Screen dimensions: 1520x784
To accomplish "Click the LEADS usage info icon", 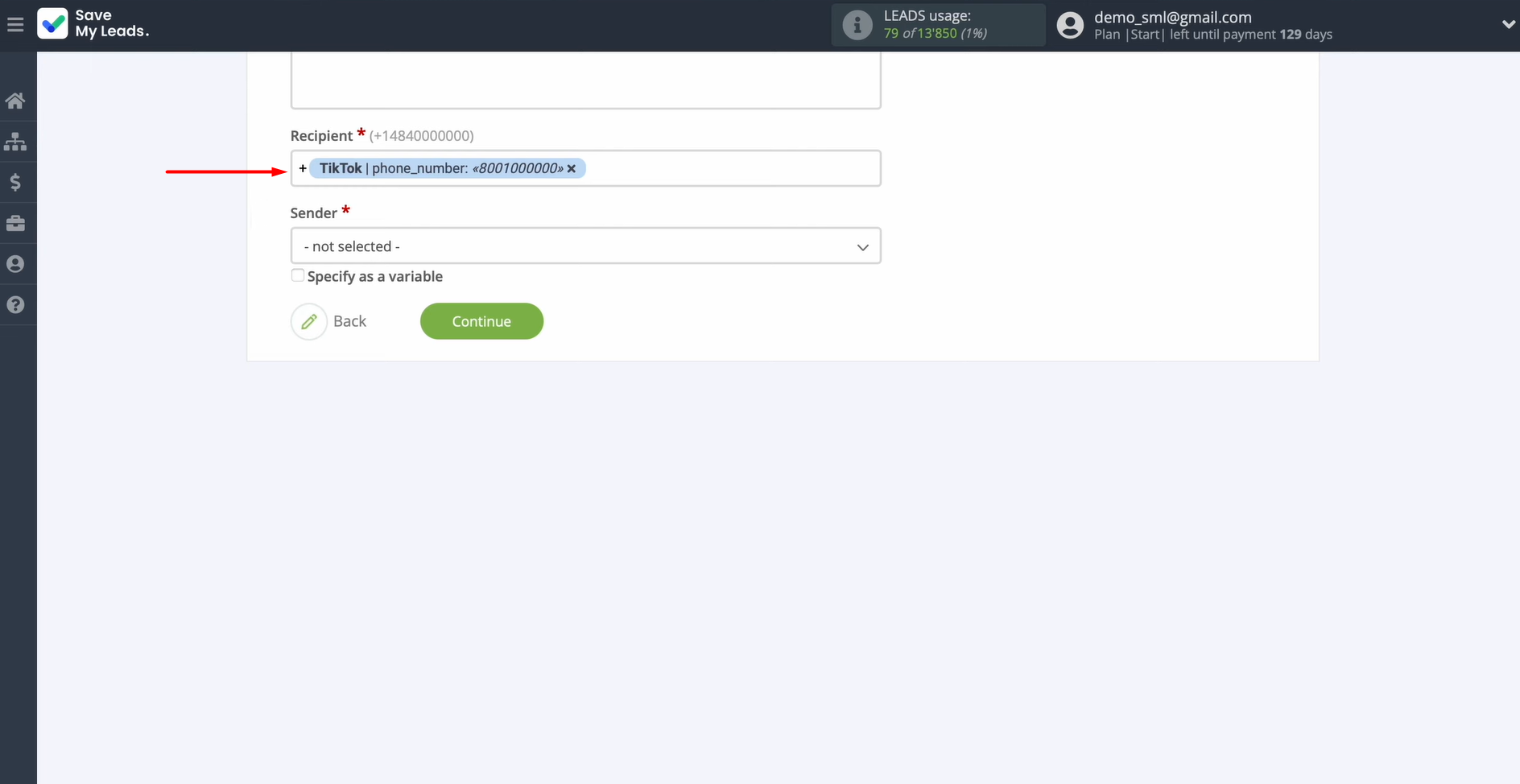I will tap(857, 25).
